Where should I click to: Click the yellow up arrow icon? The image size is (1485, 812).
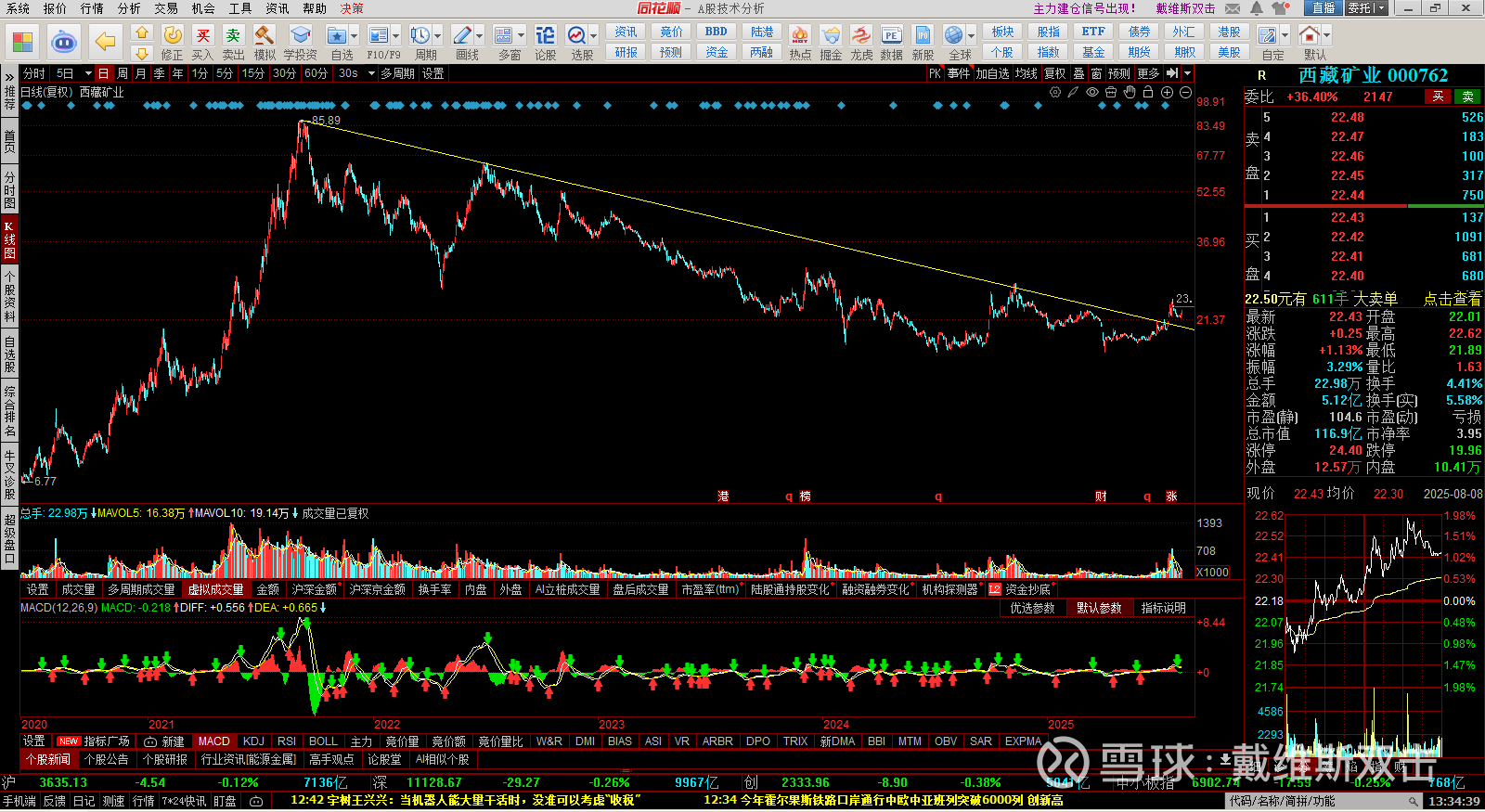click(141, 32)
